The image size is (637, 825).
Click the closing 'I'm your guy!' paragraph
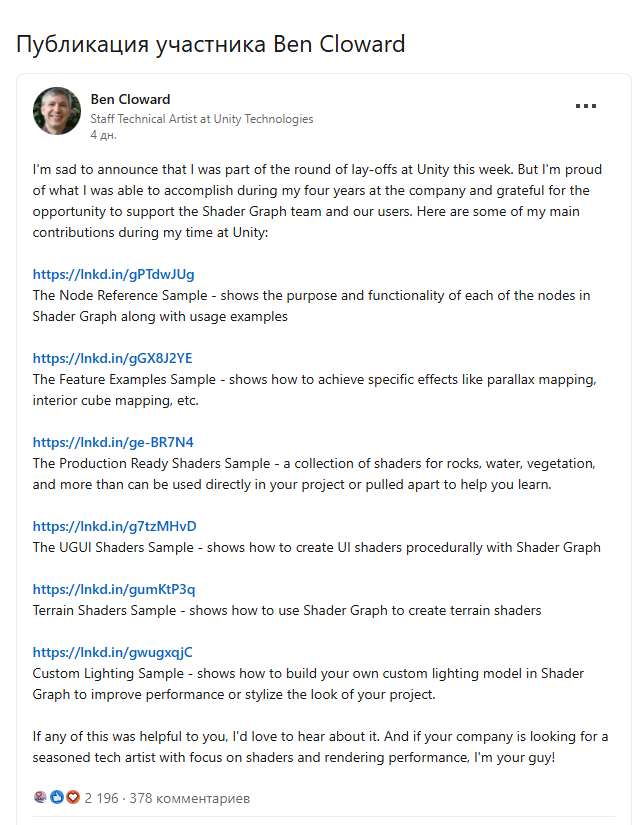(320, 747)
